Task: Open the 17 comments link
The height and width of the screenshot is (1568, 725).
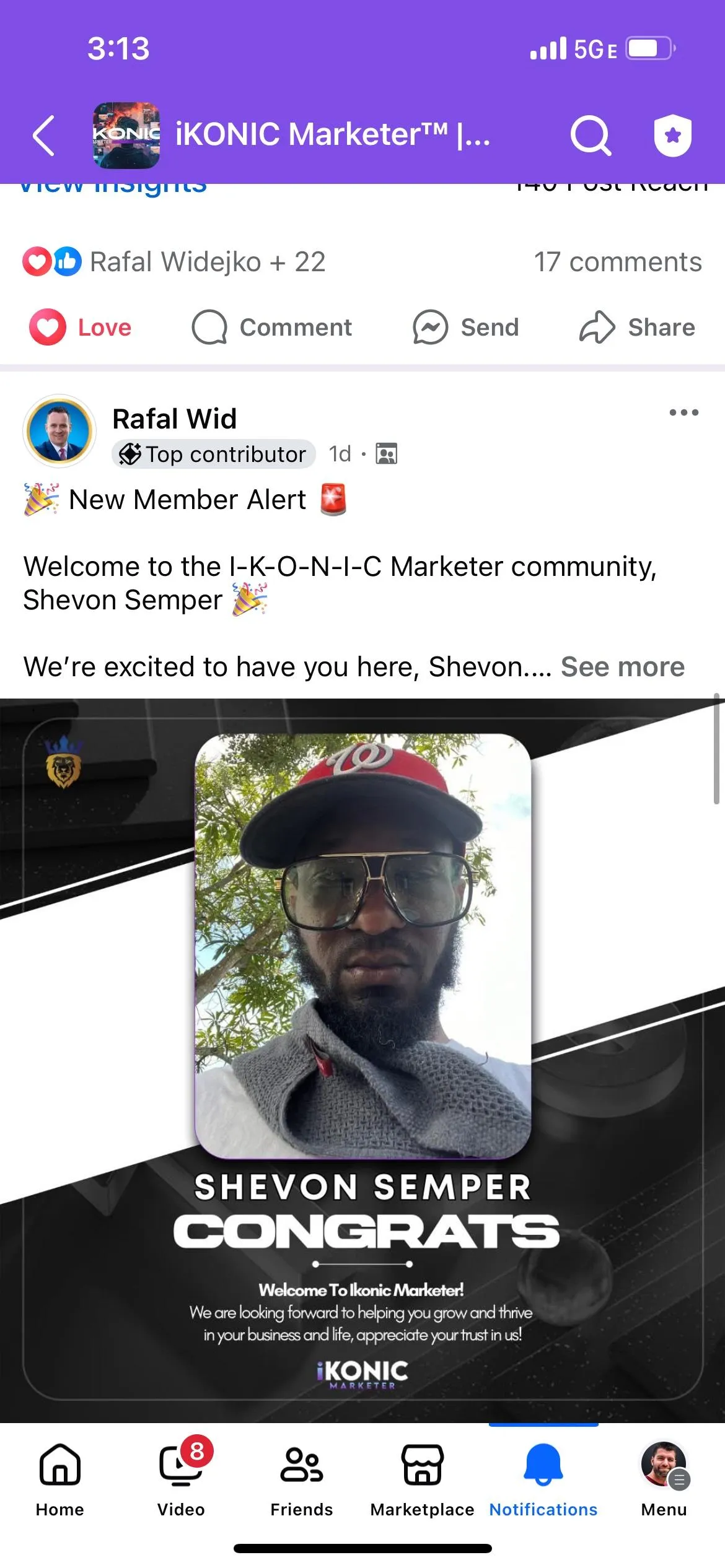Action: (618, 262)
